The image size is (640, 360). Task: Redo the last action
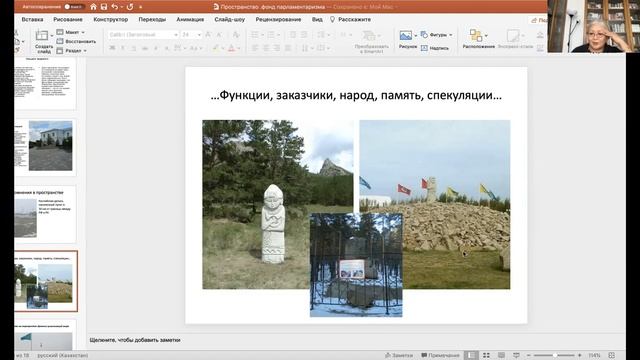point(130,7)
